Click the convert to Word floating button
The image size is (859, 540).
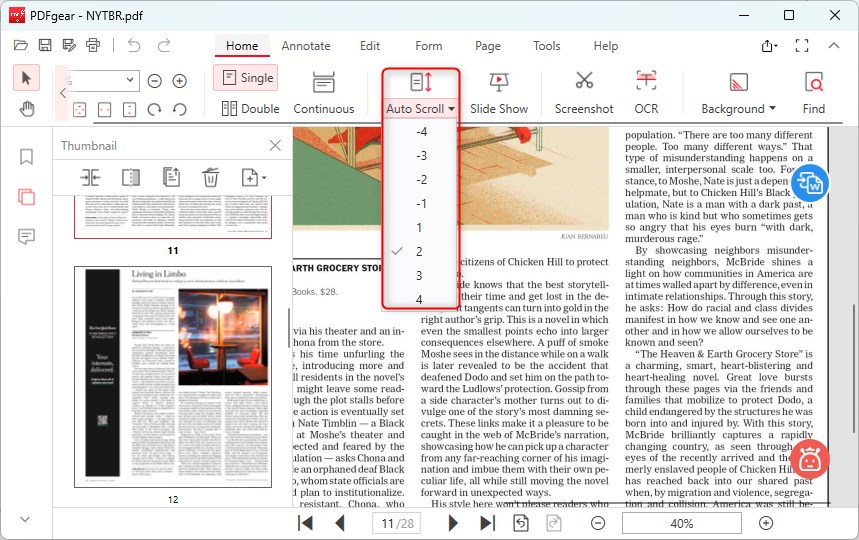coord(810,183)
